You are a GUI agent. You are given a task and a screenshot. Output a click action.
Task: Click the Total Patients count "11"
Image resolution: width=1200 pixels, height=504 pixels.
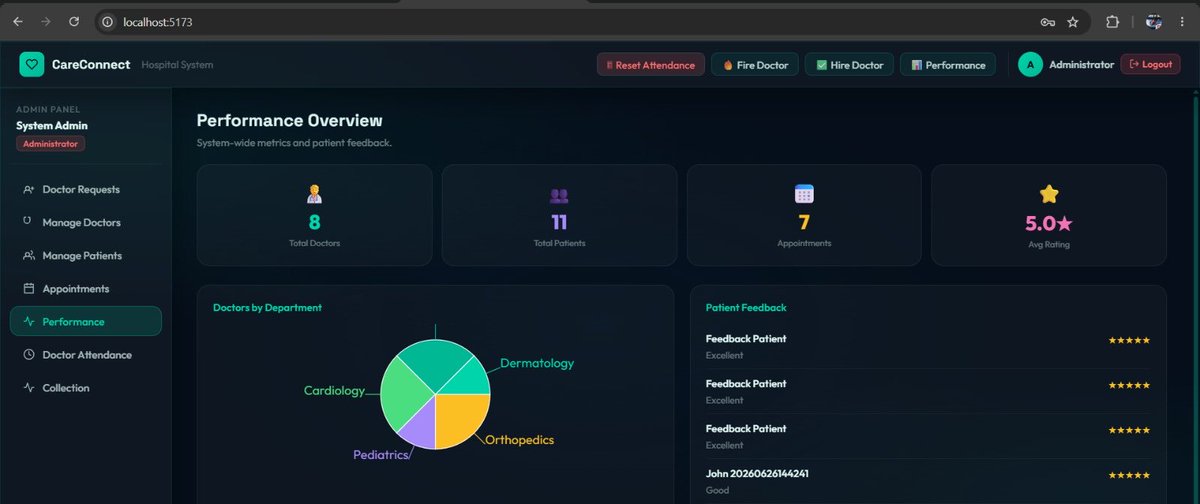(559, 223)
